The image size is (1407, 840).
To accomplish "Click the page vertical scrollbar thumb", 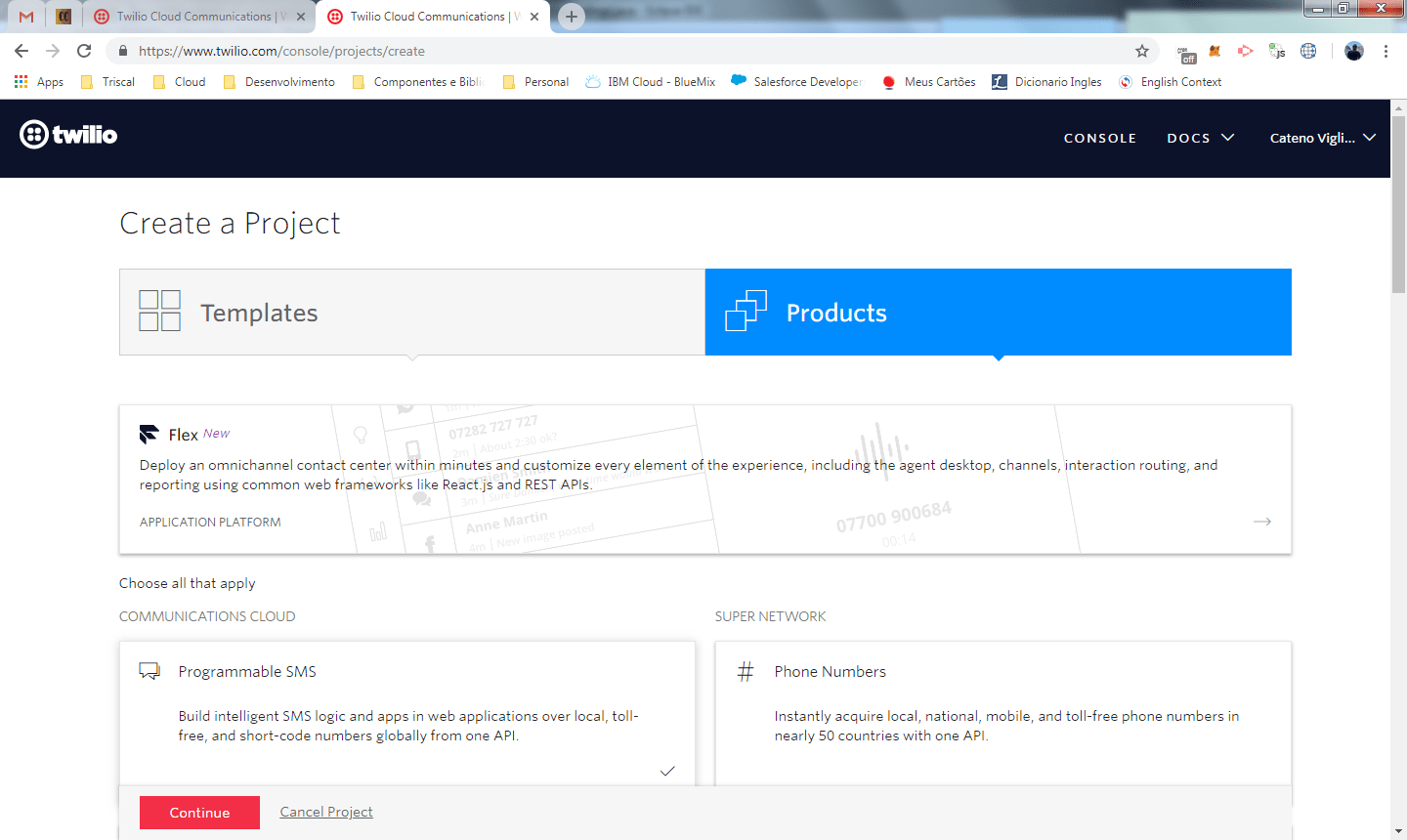I will click(1398, 204).
